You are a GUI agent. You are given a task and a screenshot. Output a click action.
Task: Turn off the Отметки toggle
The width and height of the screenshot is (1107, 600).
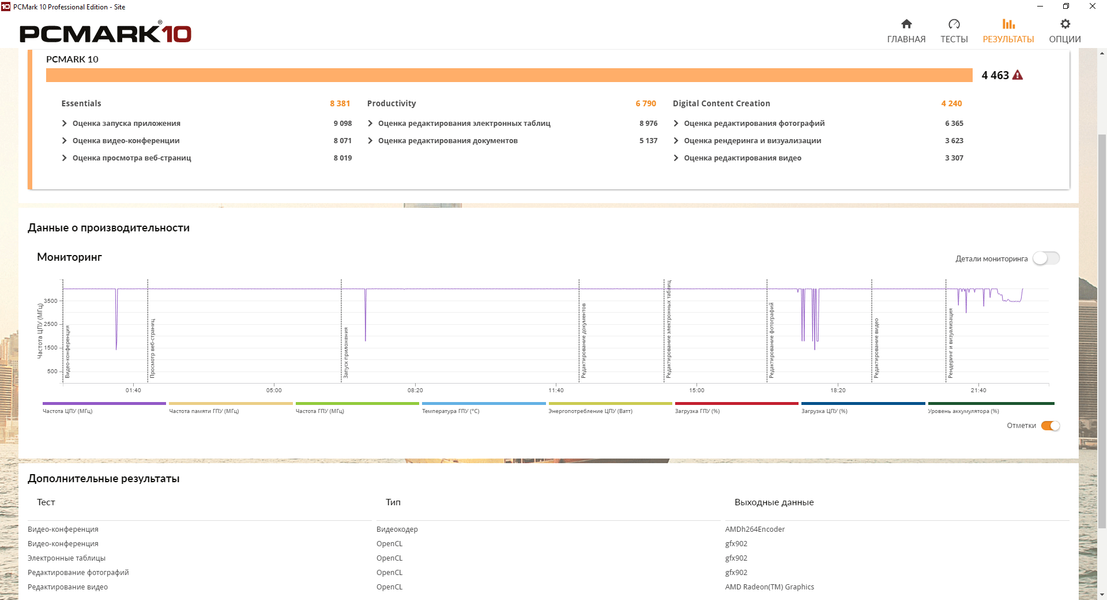[1051, 426]
